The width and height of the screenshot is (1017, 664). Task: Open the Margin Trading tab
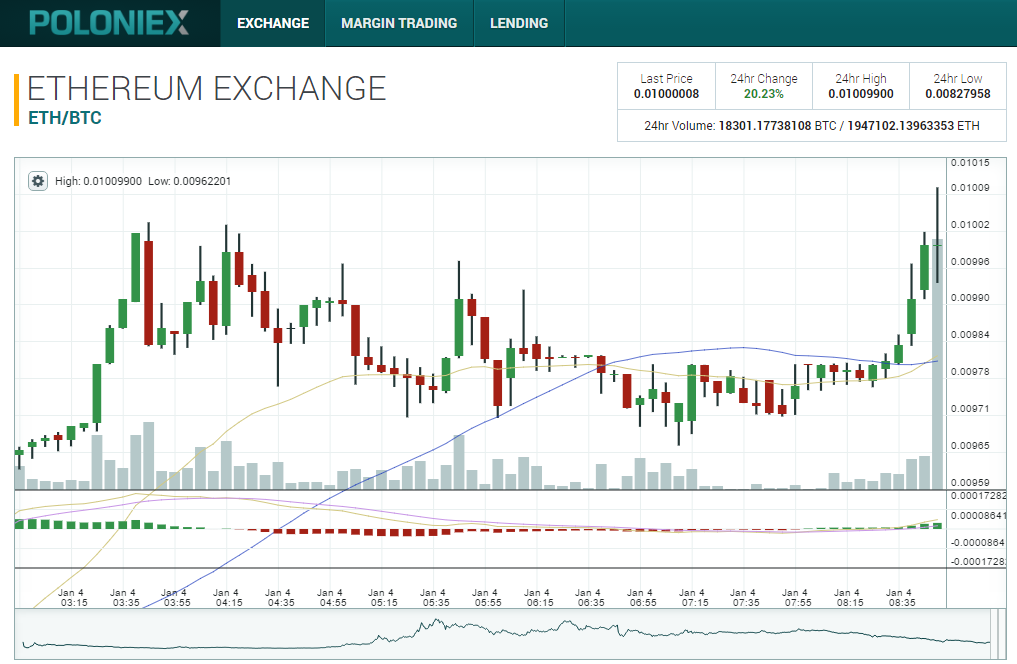(399, 23)
